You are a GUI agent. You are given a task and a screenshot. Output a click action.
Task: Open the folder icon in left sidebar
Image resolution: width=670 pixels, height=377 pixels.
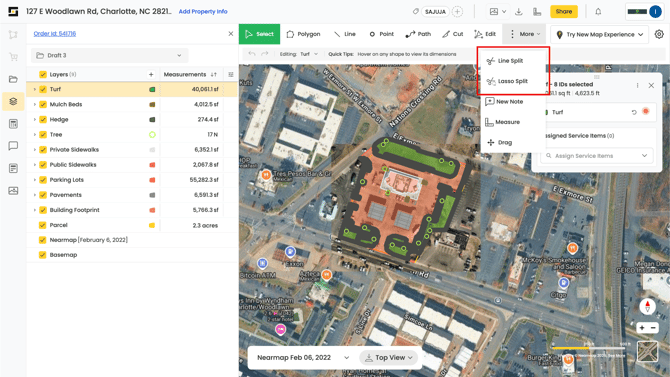coord(13,79)
